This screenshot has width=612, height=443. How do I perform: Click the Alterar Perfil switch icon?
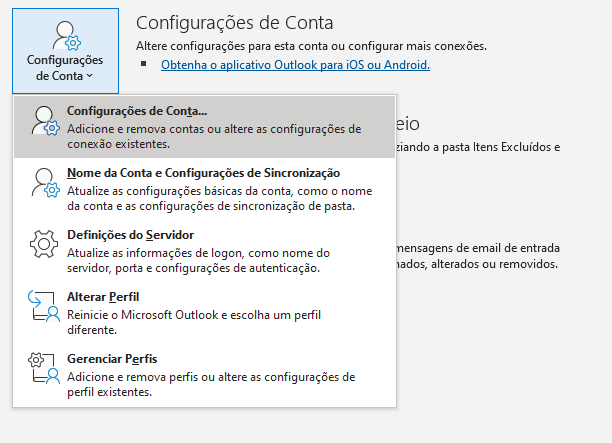click(44, 307)
